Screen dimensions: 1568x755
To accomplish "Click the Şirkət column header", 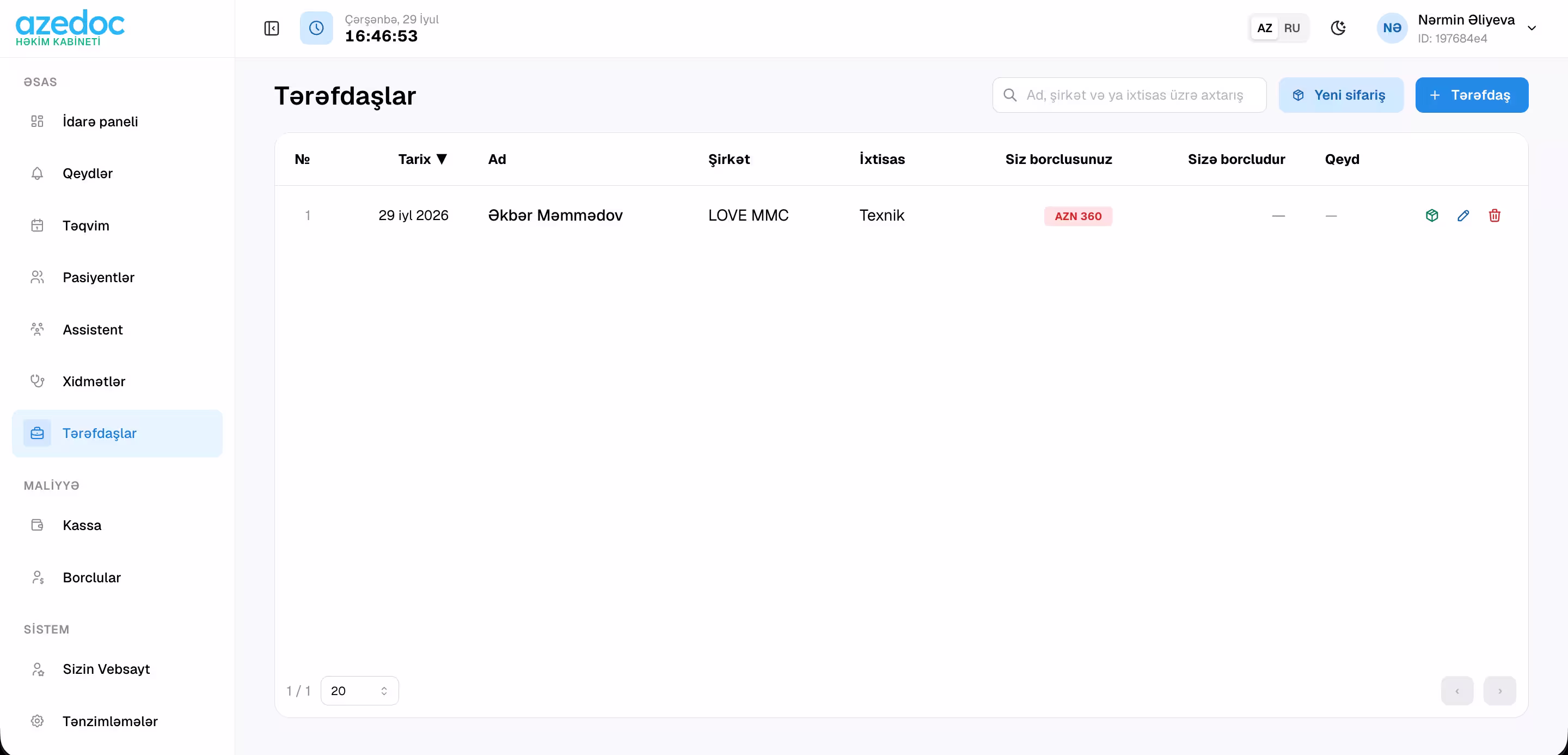I will (728, 160).
